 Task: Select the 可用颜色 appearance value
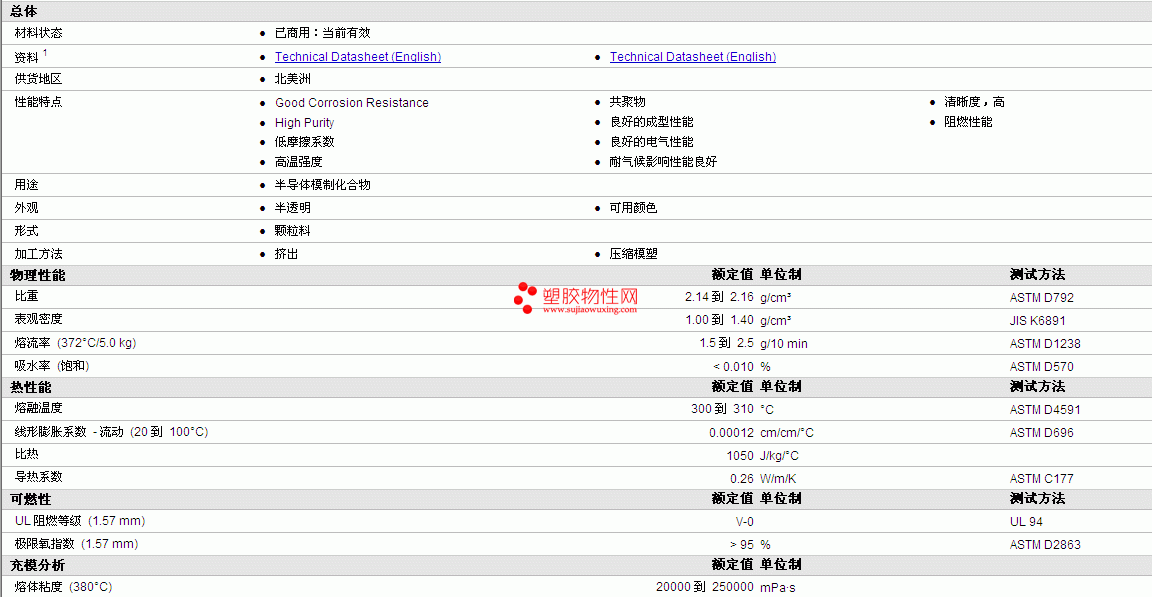pos(633,208)
